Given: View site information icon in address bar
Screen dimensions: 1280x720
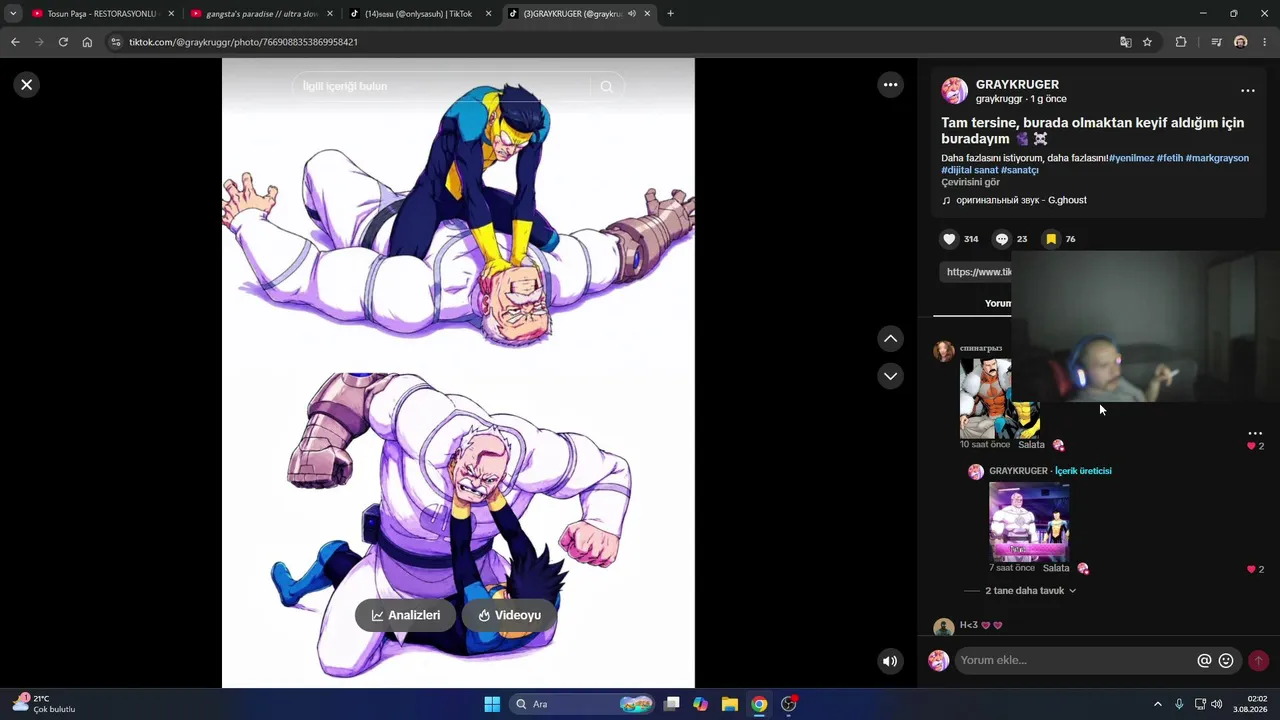Looking at the screenshot, I should 116,42.
